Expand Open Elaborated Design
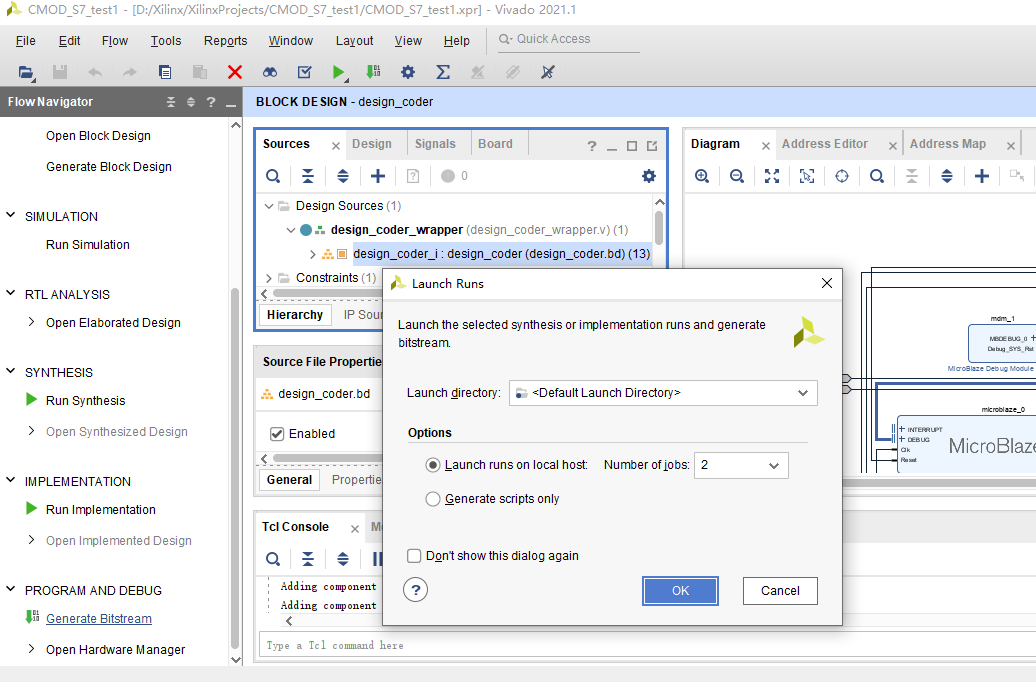 click(x=31, y=322)
